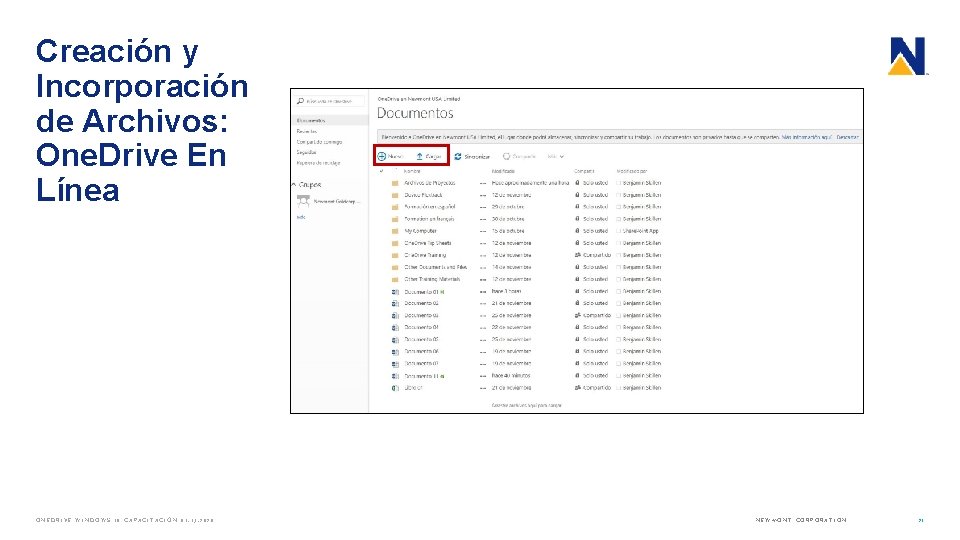The image size is (960, 540).
Task: Click the Modificado column header
Action: point(503,171)
